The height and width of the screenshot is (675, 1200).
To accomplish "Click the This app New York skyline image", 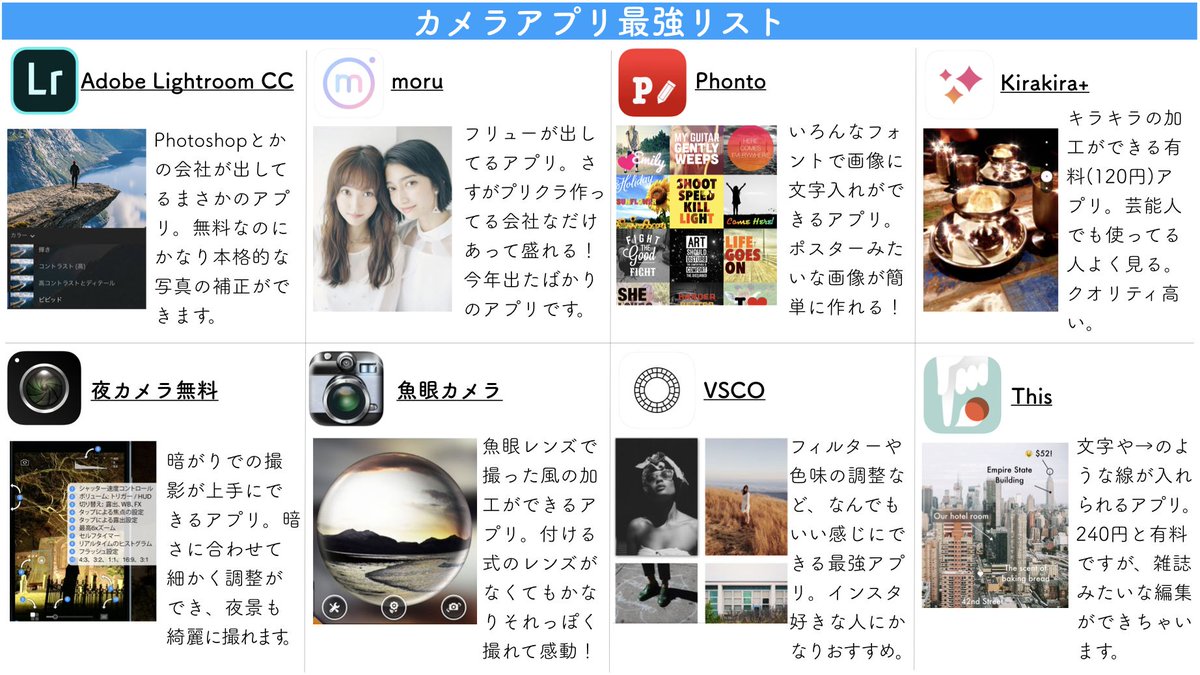I will [x=995, y=525].
